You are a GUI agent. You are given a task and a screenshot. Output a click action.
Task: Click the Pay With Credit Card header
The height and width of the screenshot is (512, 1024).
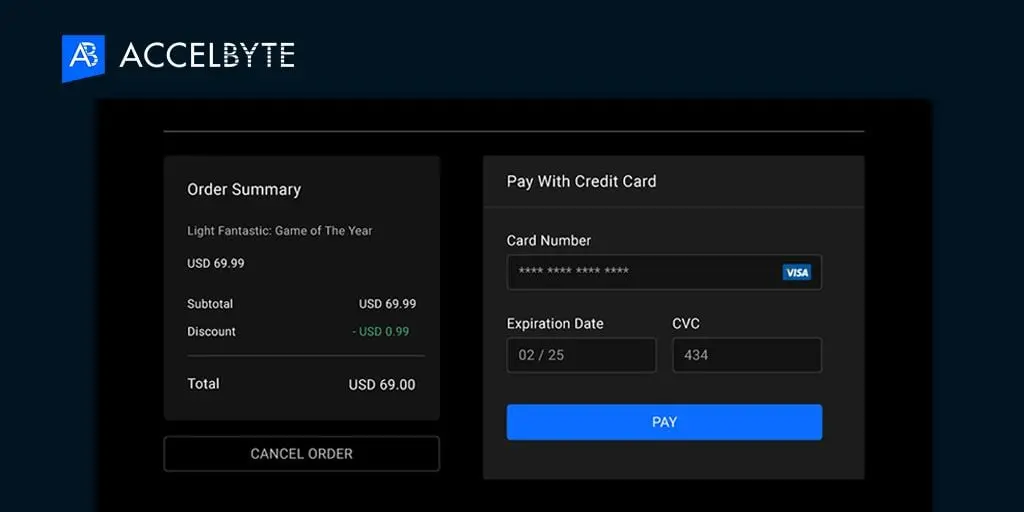581,182
